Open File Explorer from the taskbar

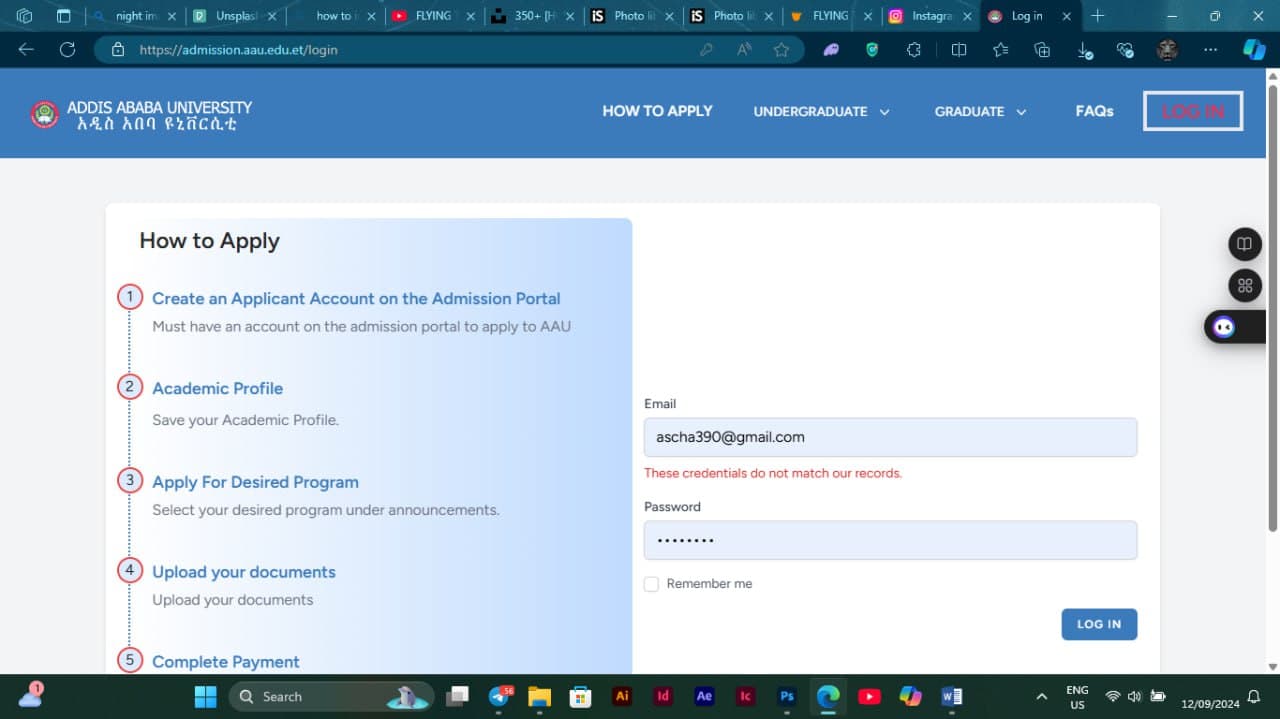tap(539, 696)
